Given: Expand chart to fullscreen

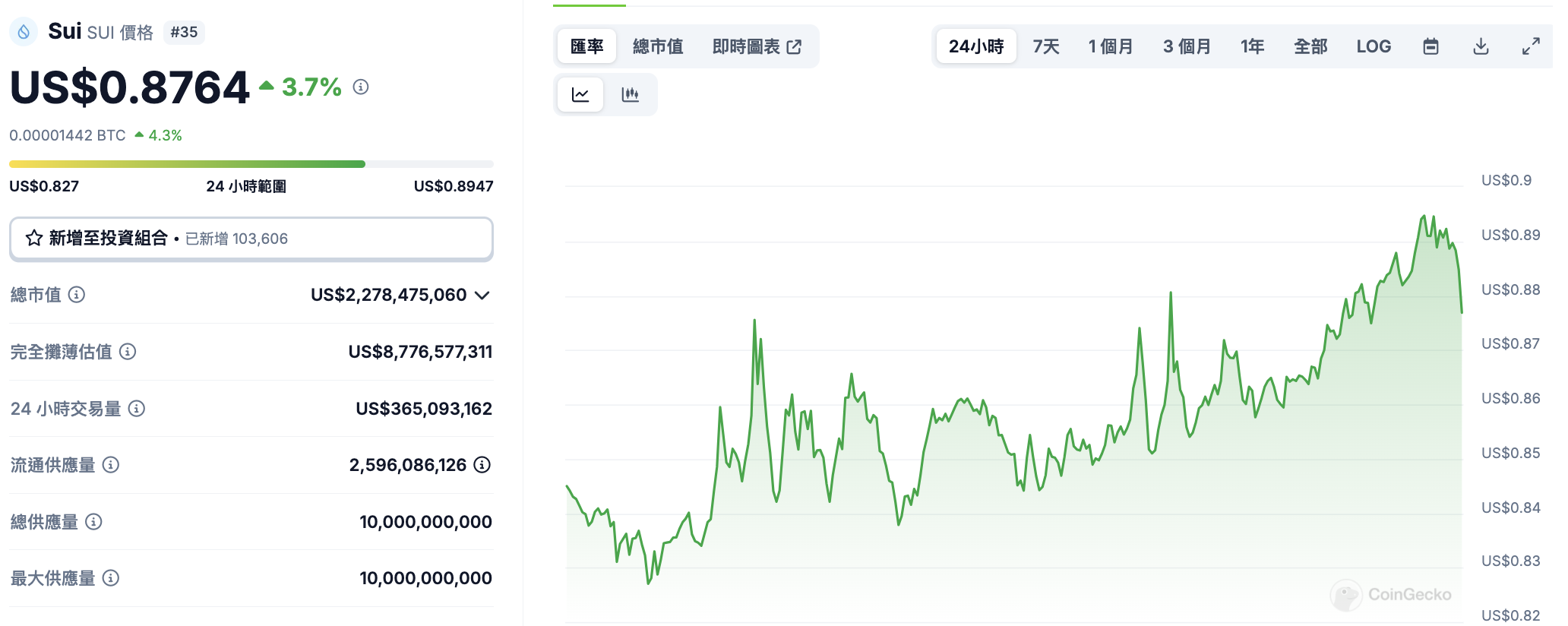Looking at the screenshot, I should click(x=1531, y=46).
